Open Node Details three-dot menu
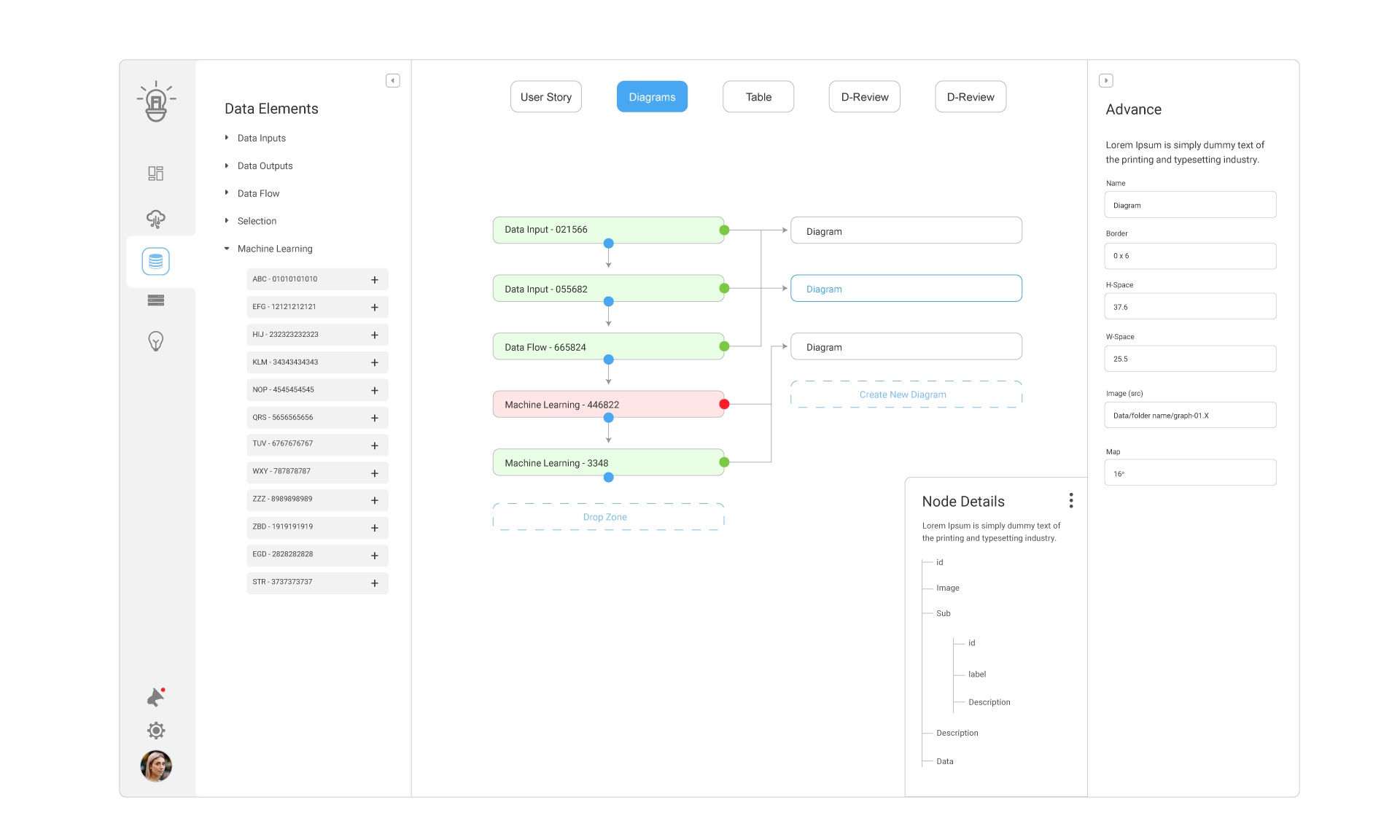This screenshot has height=840, width=1400. coord(1070,500)
